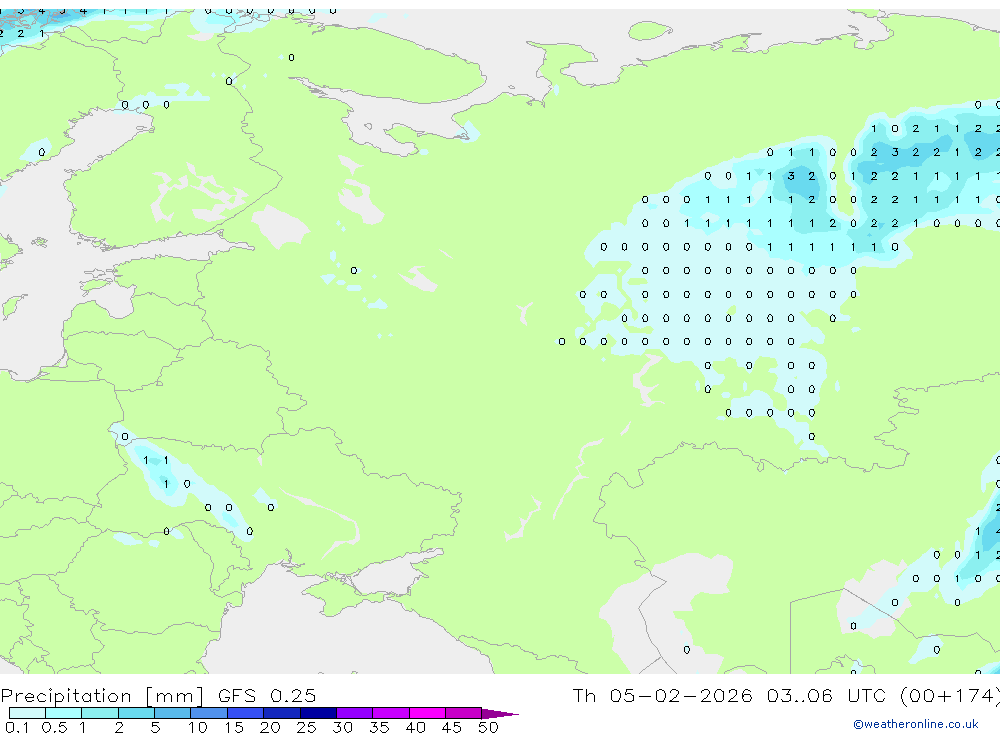Viewport: 1000px width, 733px height.
Task: Click the 5–10 mm light blue legend swatch
Action: coord(173,713)
